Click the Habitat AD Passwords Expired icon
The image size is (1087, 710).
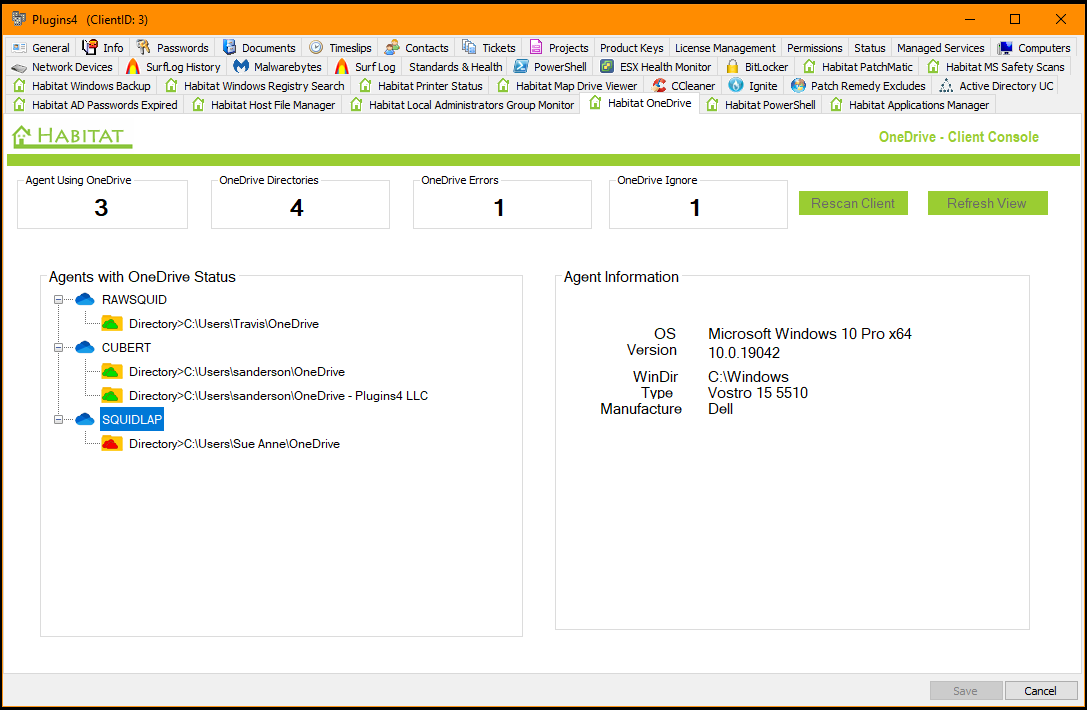[19, 105]
